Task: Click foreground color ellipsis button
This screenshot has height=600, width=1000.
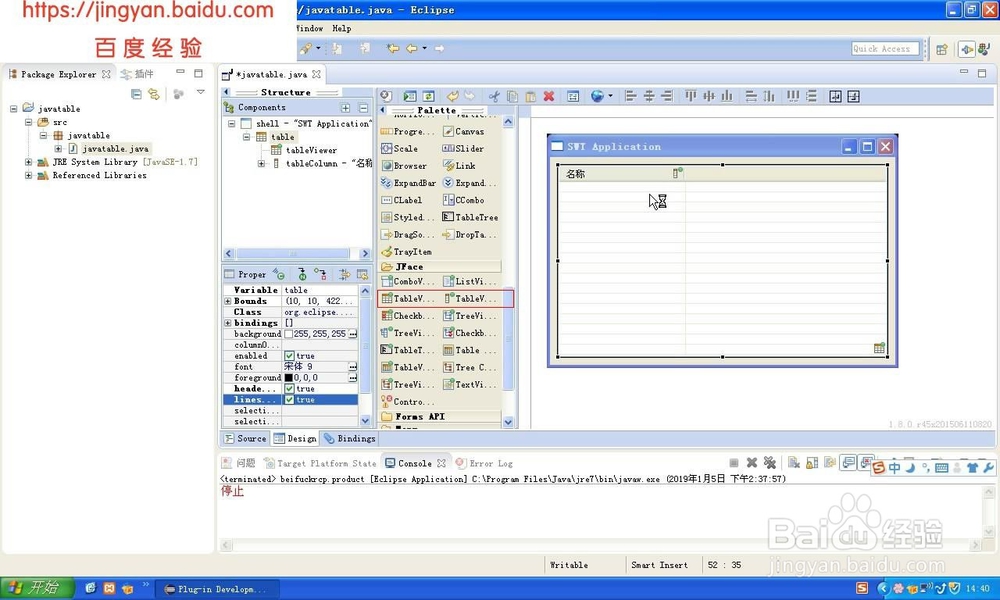Action: coord(353,378)
